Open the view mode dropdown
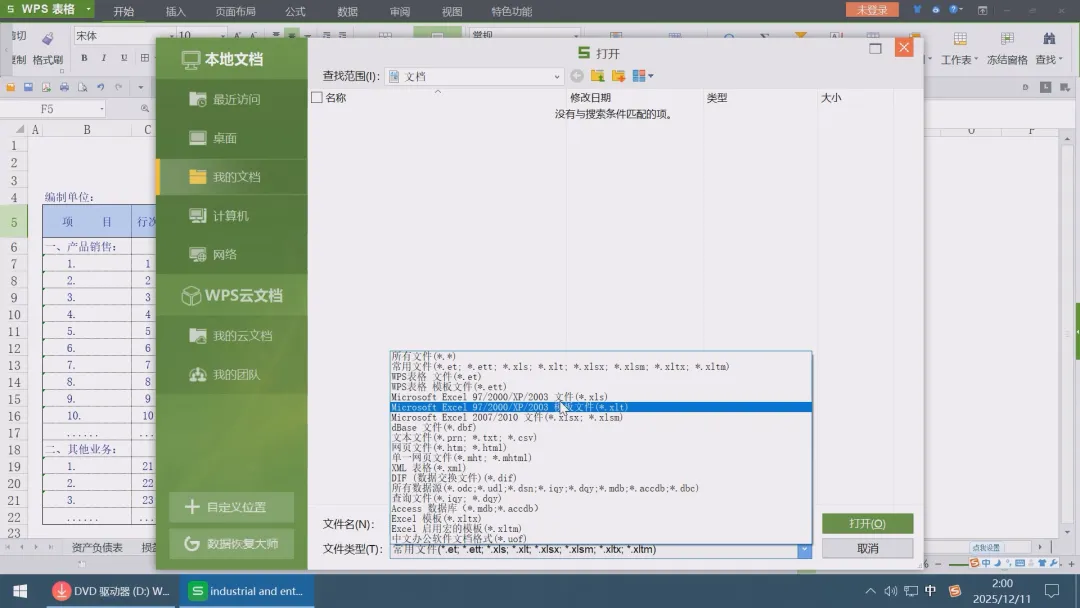The image size is (1080, 608). pos(650,76)
